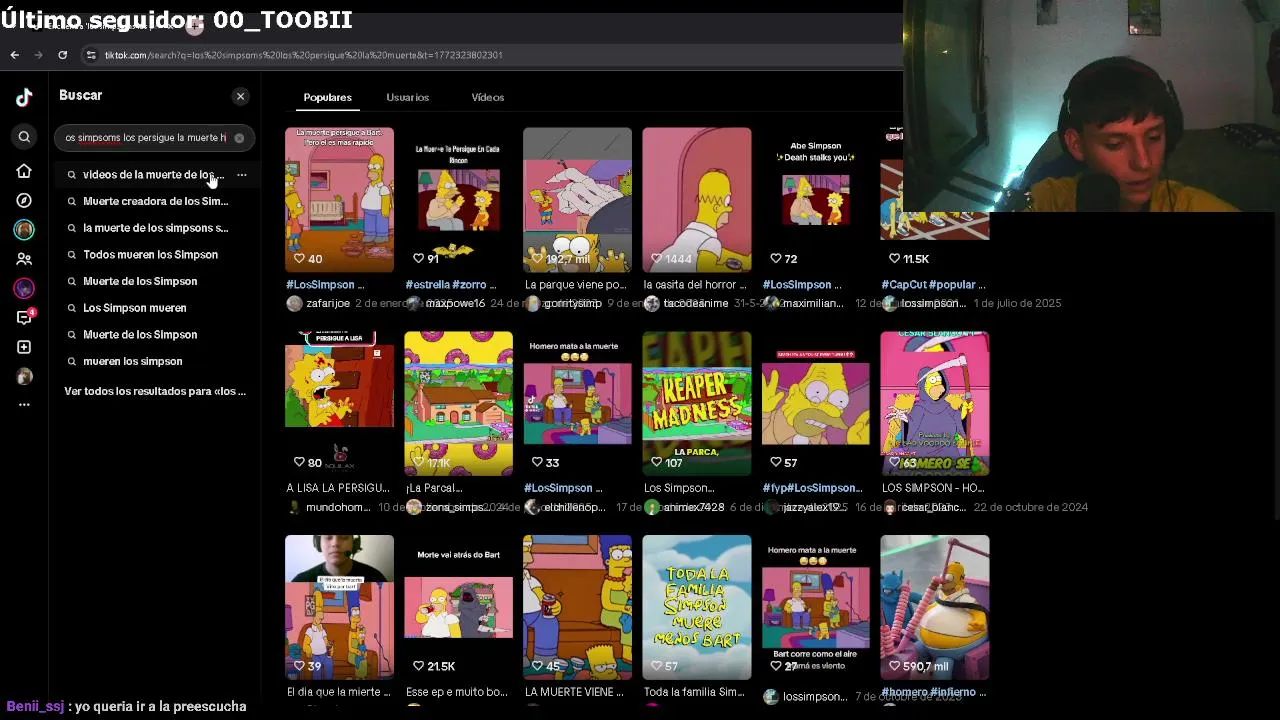Reload the page with browser refresh icon
The image size is (1280, 720).
[62, 55]
